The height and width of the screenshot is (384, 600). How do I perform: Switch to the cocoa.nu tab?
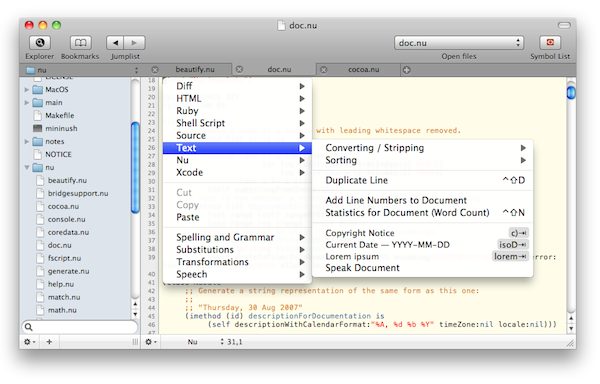pos(363,70)
